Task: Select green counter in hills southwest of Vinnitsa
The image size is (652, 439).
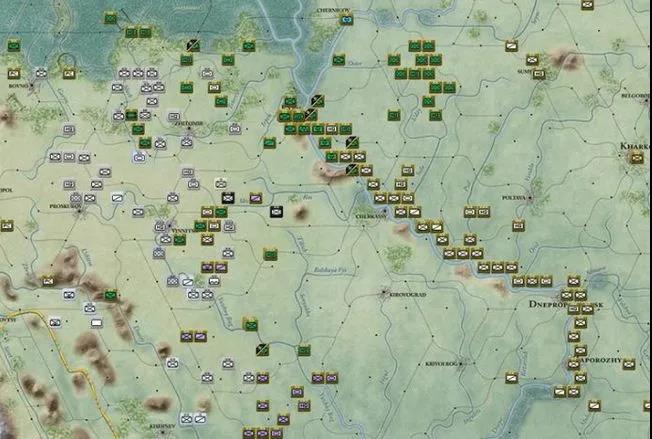Action: [x=111, y=295]
